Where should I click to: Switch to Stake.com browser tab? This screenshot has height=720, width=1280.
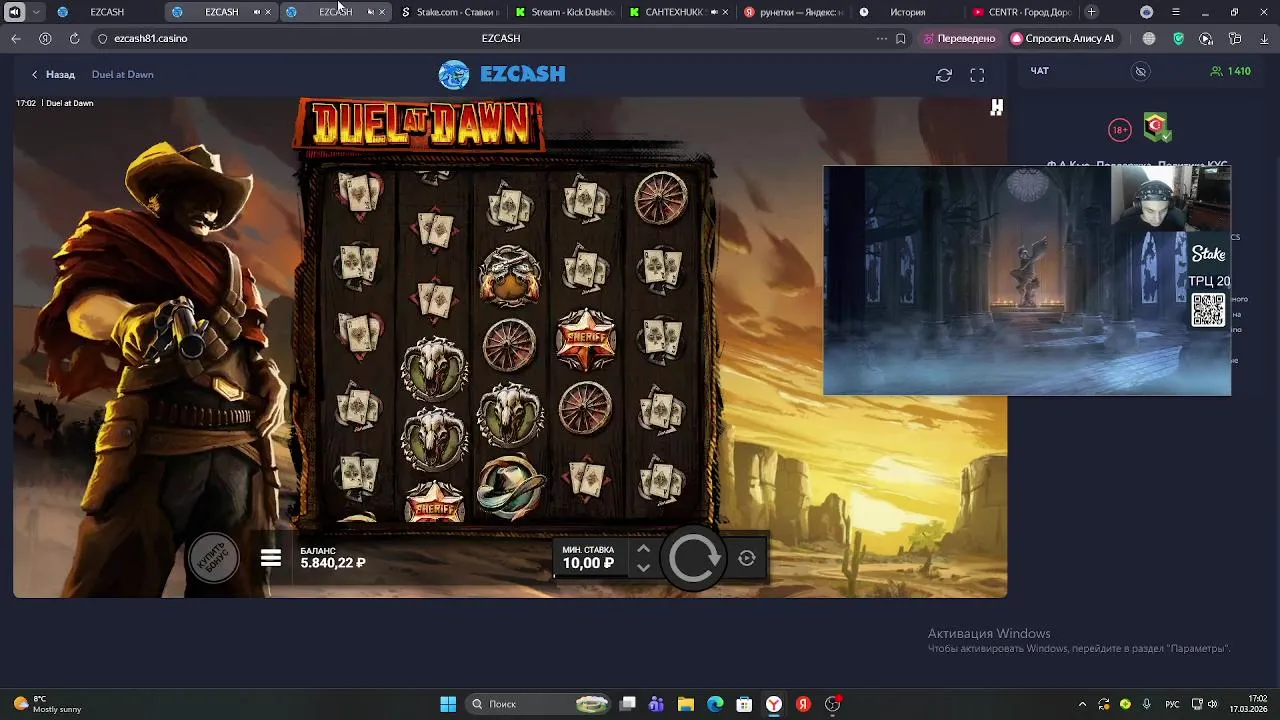[x=449, y=12]
